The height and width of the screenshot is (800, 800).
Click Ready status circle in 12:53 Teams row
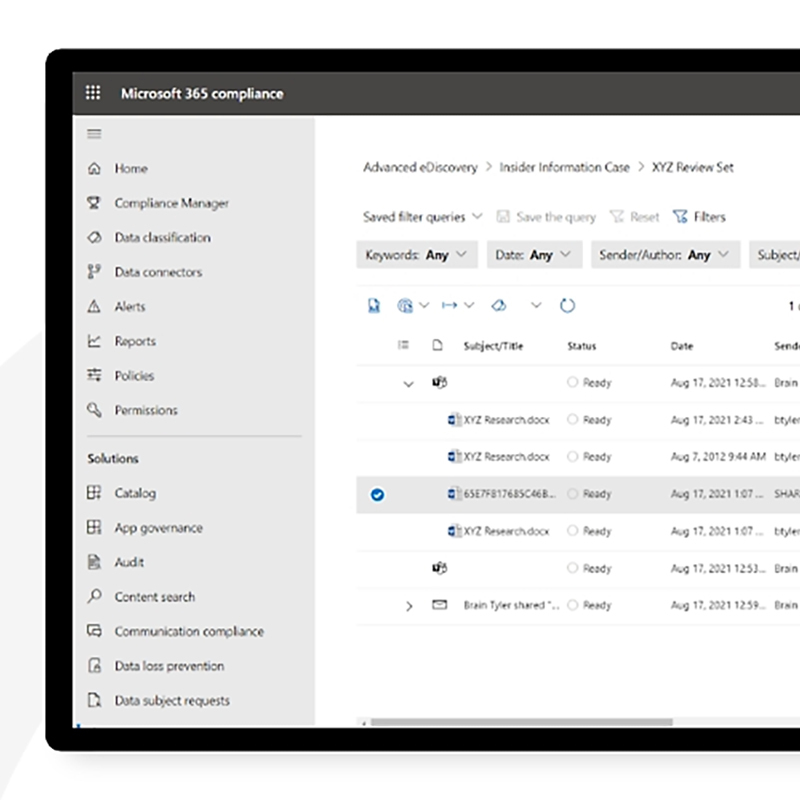[x=572, y=568]
